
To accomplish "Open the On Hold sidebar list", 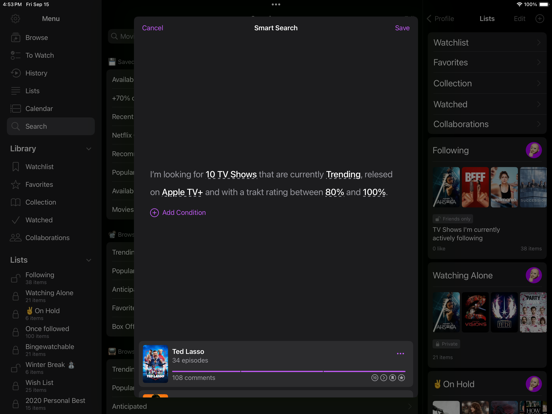I will pos(51,314).
